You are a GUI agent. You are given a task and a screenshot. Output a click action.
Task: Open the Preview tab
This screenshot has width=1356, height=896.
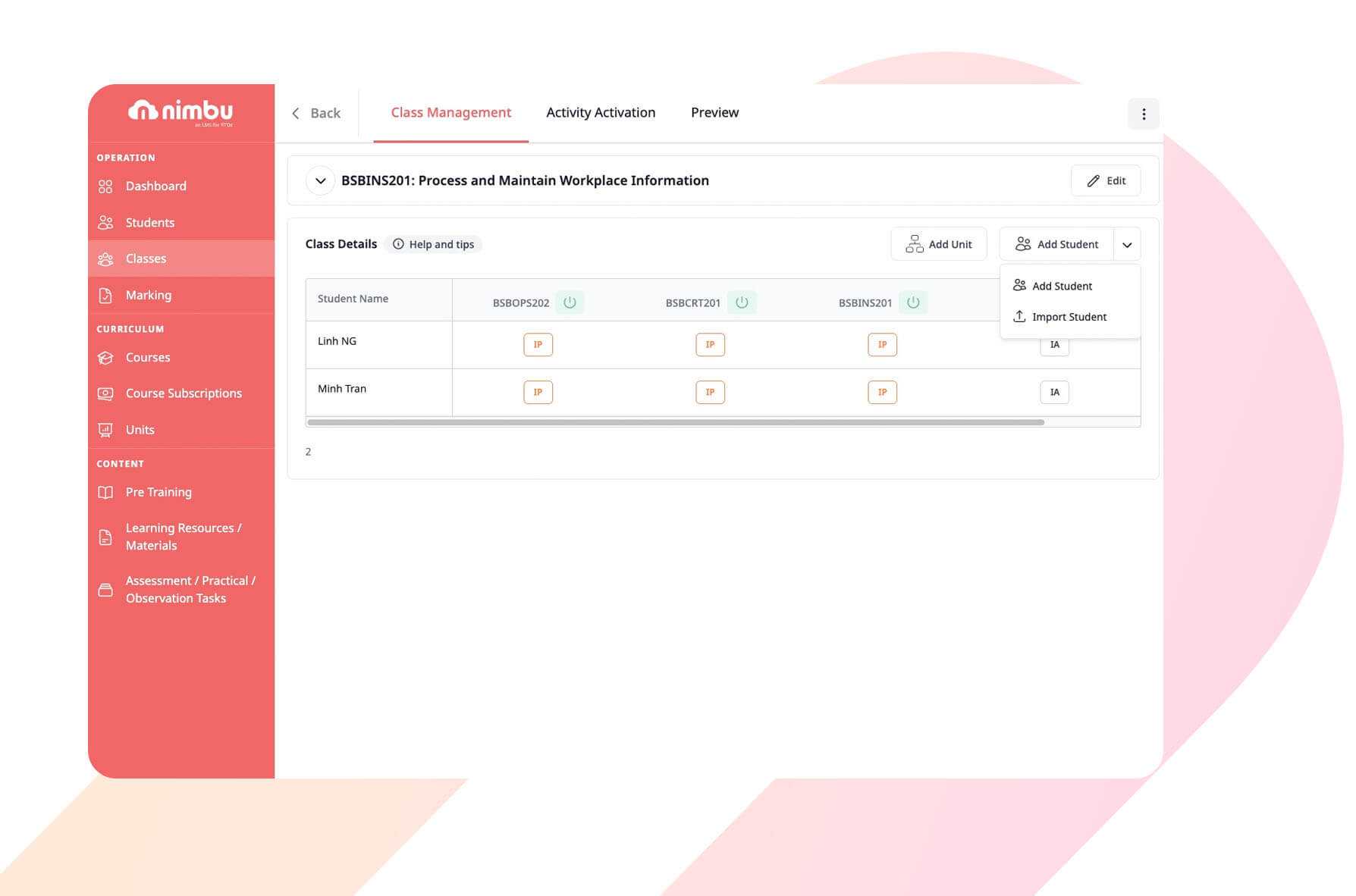point(714,113)
